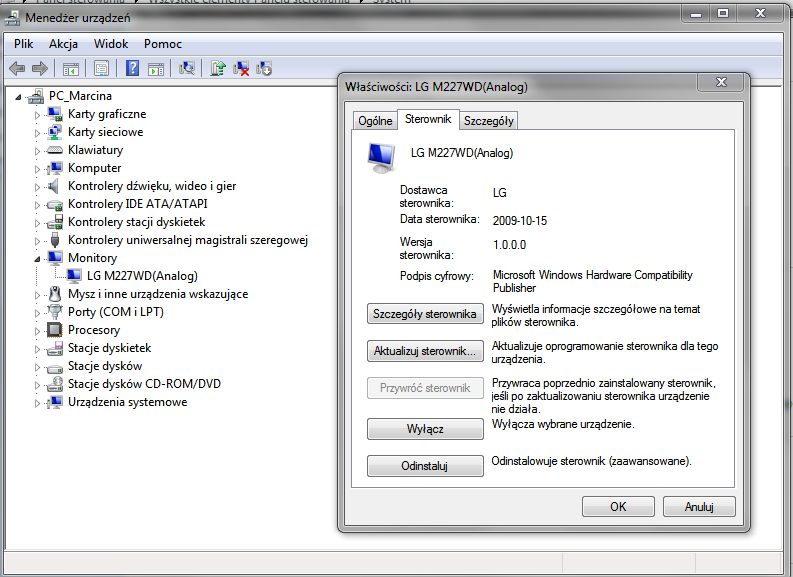The width and height of the screenshot is (793, 577).
Task: Collapse the Monitory node
Action: 37,259
